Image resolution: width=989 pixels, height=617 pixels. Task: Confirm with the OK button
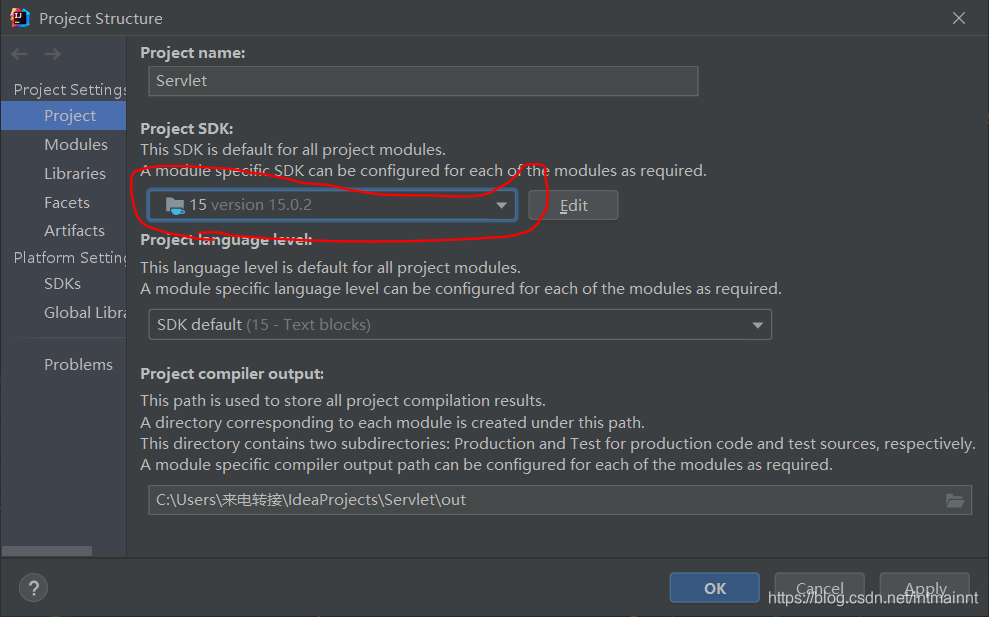(715, 588)
